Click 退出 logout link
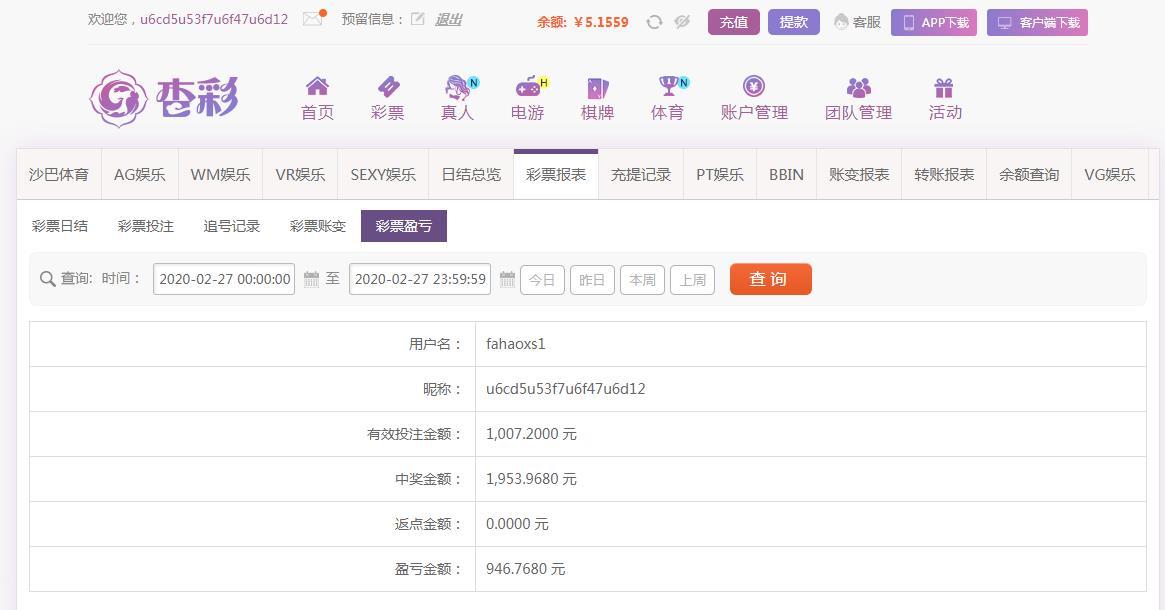1165x610 pixels. pos(448,19)
